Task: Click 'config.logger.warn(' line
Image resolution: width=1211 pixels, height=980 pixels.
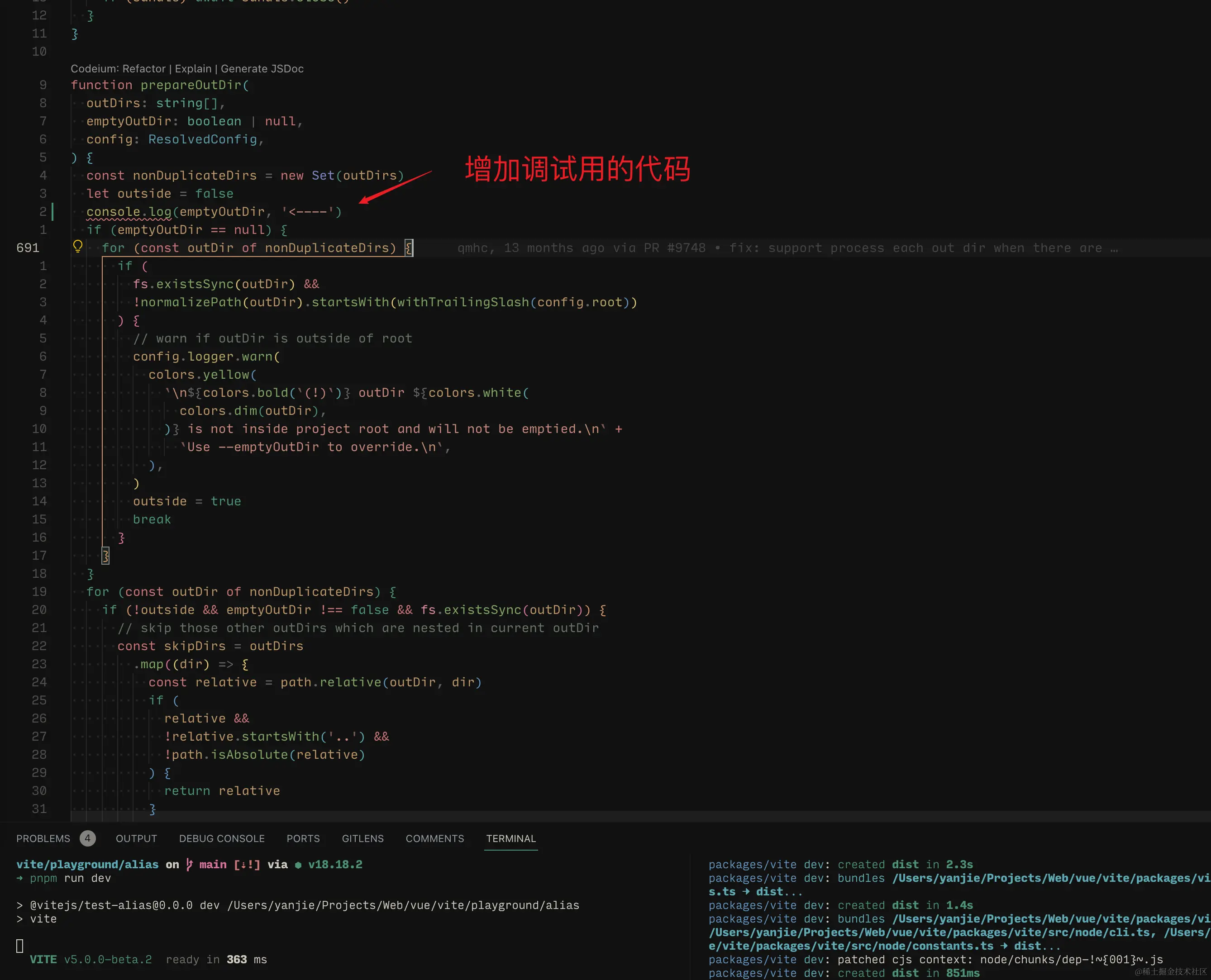Action: (207, 356)
